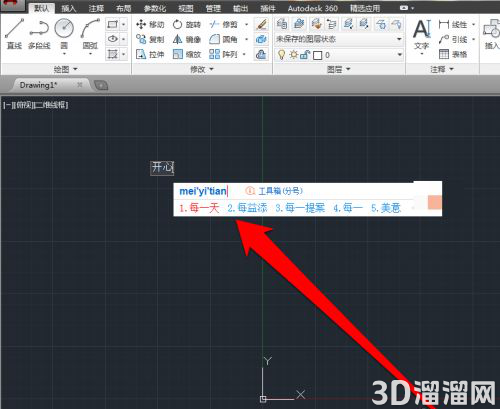Click the hatch fill tool icon
The height and width of the screenshot is (409, 500).
(113, 54)
